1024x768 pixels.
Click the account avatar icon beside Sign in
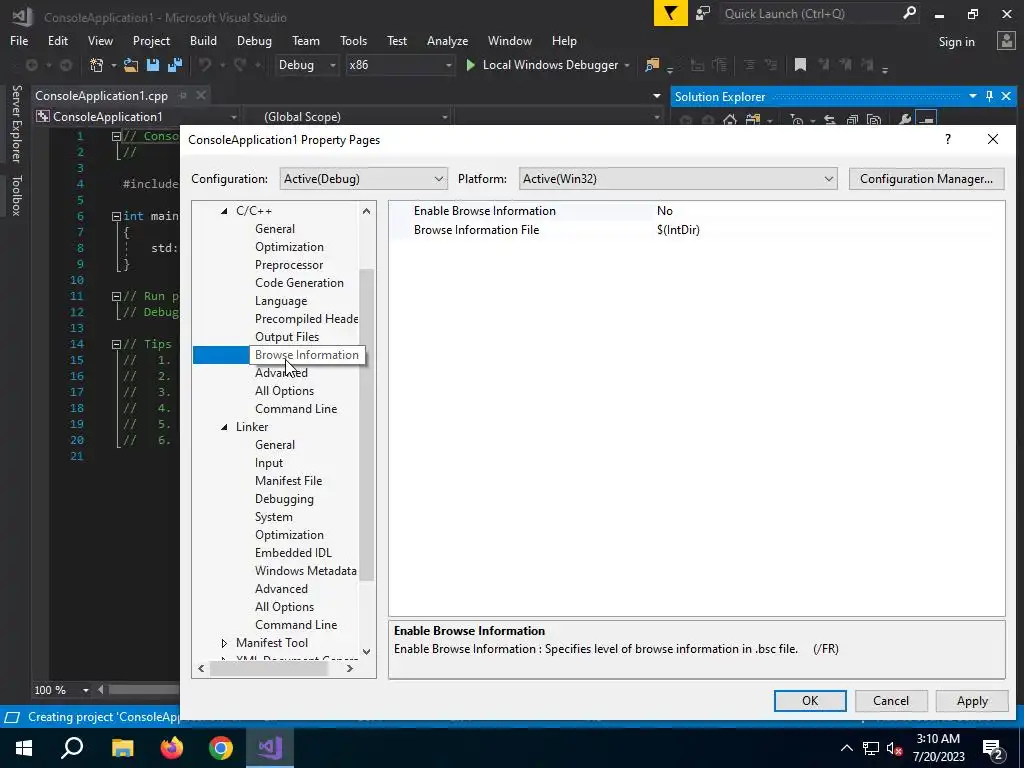click(x=1006, y=41)
